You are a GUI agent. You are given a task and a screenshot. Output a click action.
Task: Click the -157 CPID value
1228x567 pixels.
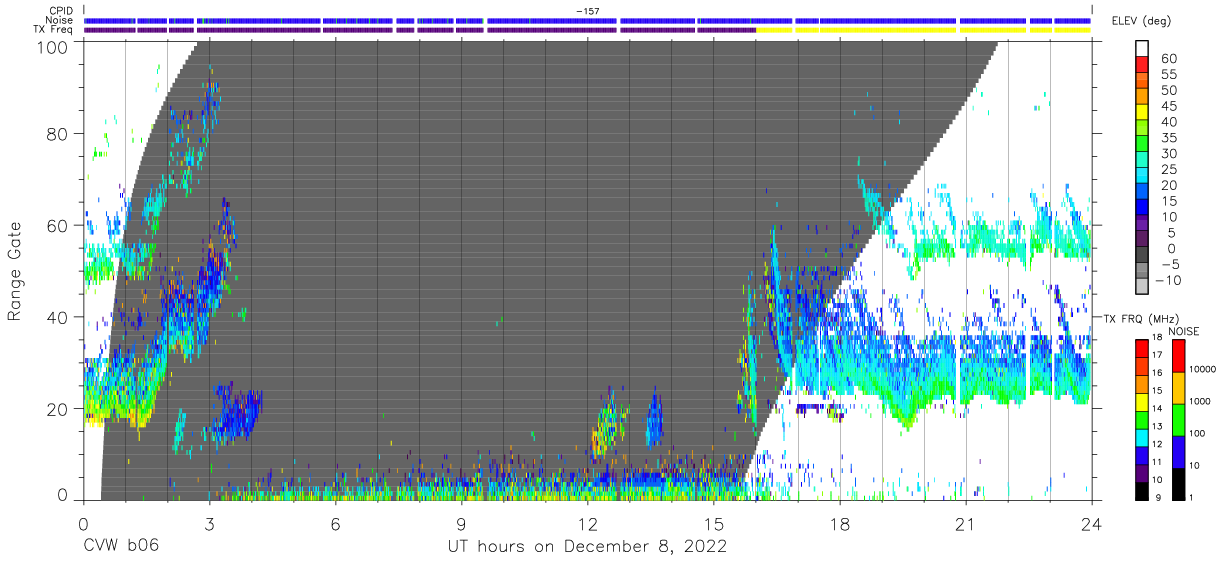pyautogui.click(x=587, y=10)
